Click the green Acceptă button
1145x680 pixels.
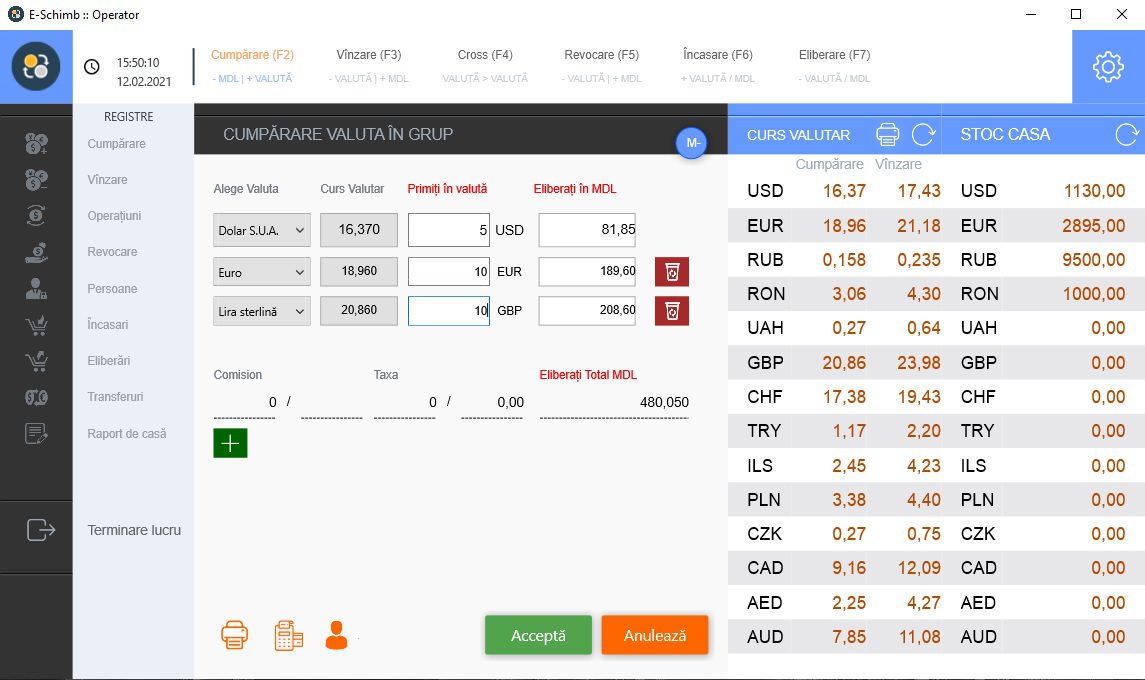pyautogui.click(x=538, y=635)
